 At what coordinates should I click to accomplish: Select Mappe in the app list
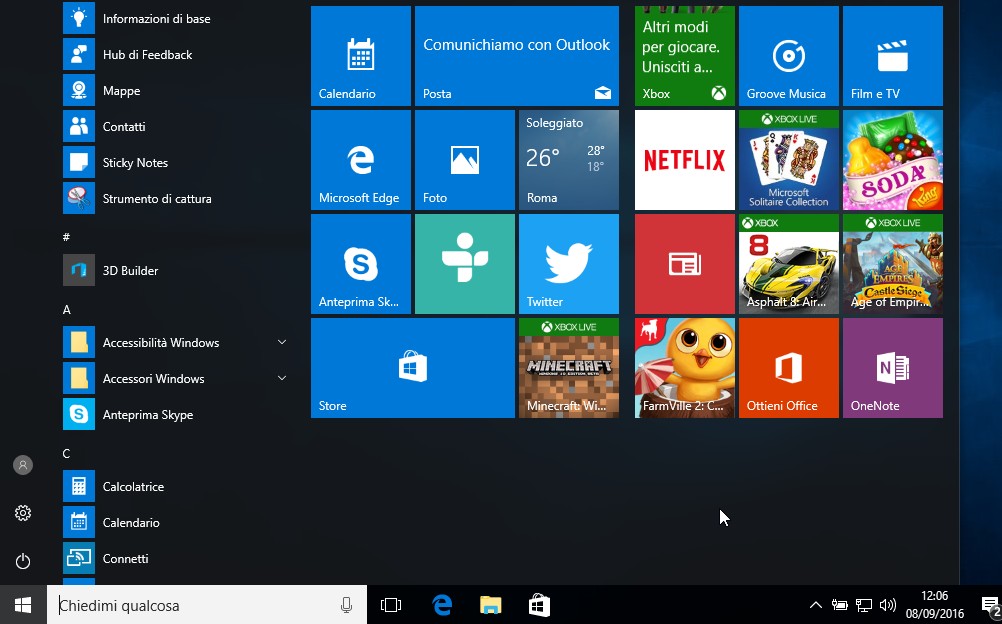click(177, 91)
